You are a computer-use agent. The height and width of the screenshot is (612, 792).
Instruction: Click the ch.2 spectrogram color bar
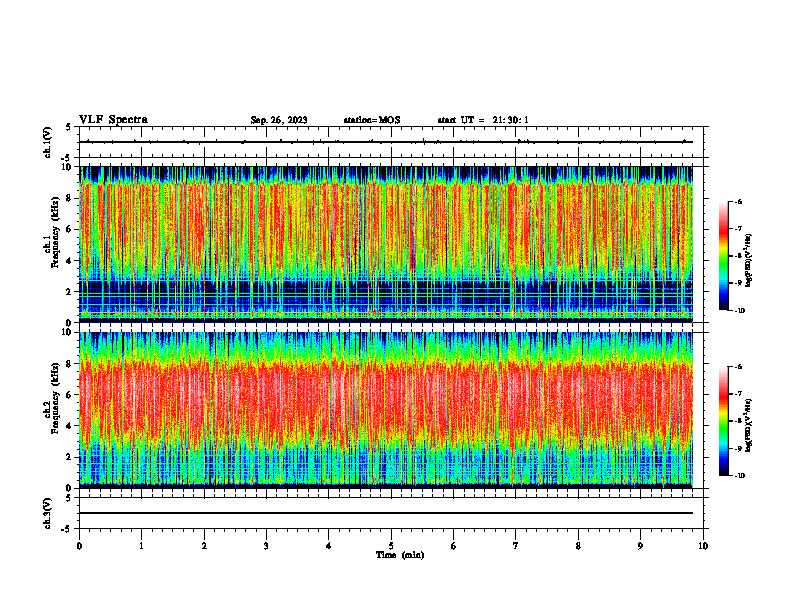[723, 421]
